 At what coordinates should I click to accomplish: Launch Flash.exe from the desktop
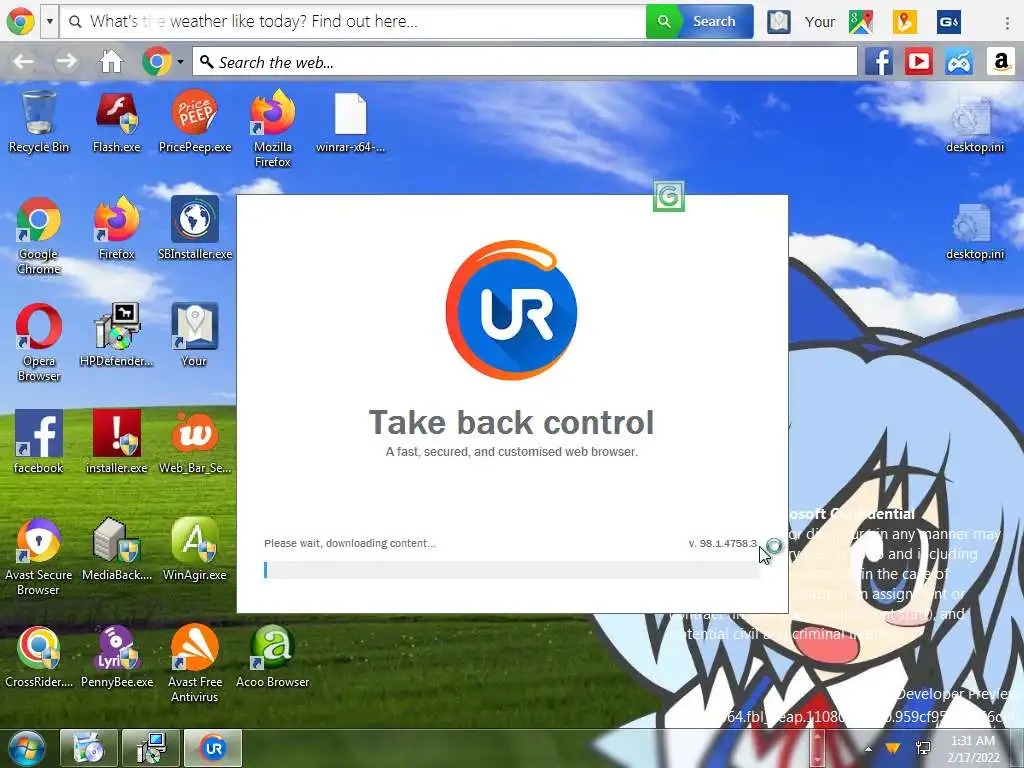[x=116, y=123]
